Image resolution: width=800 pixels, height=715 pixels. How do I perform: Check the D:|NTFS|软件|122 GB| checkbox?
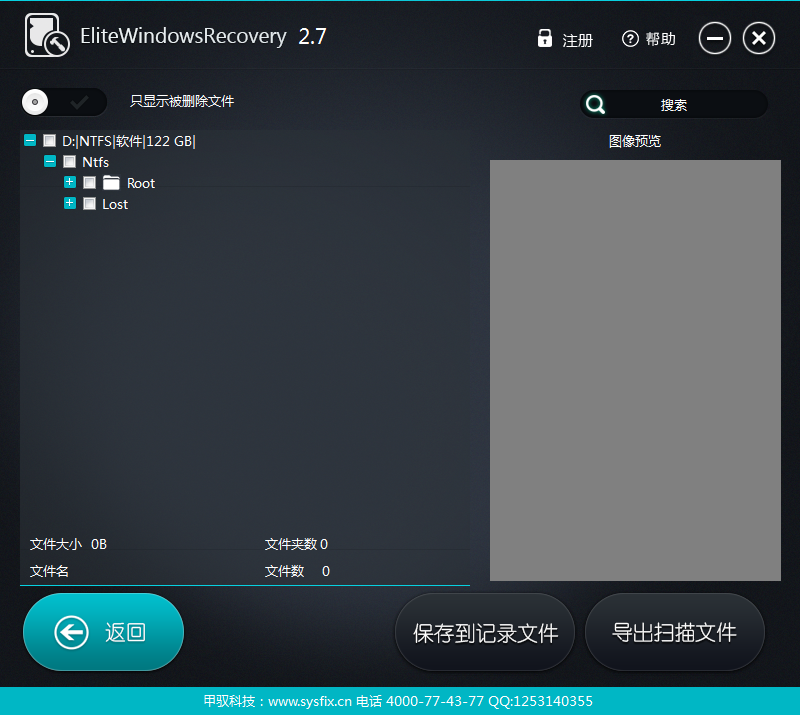point(49,140)
